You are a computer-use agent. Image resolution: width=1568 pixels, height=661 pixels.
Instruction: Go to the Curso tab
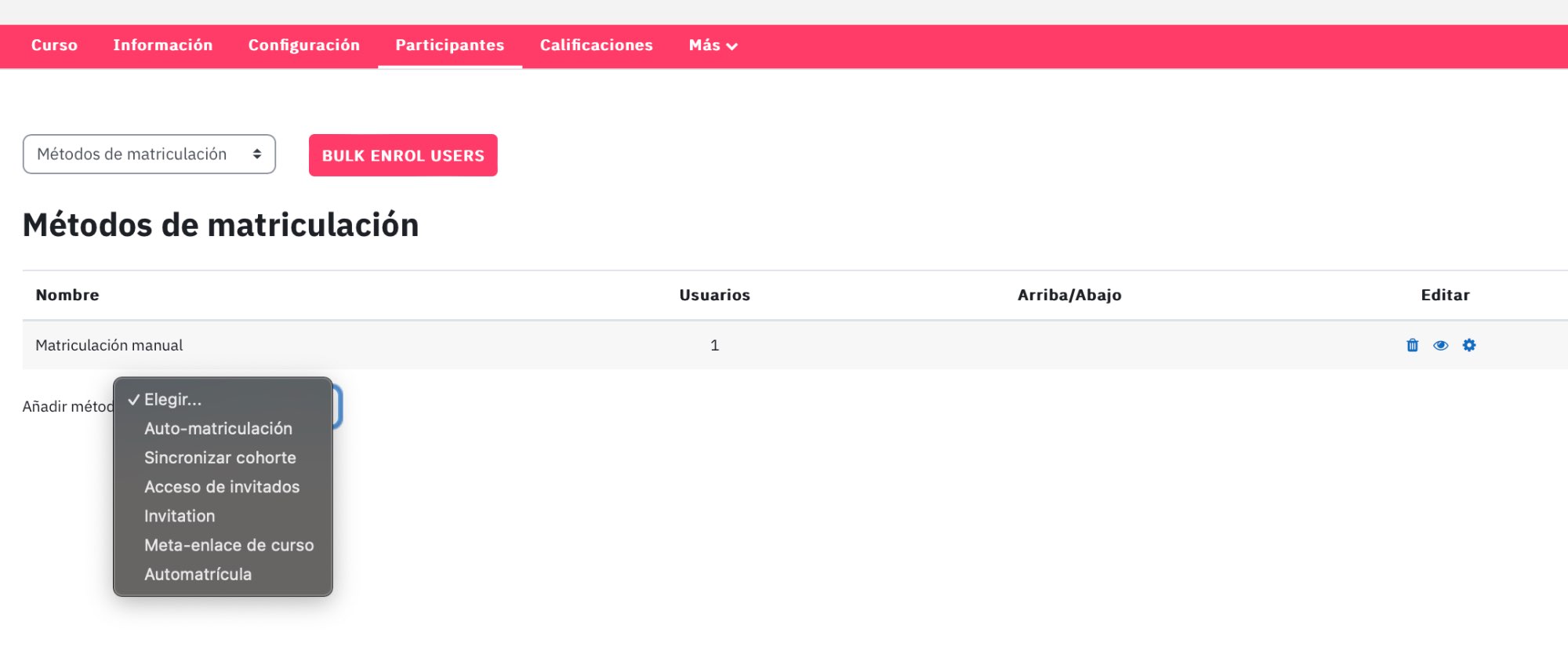coord(54,45)
